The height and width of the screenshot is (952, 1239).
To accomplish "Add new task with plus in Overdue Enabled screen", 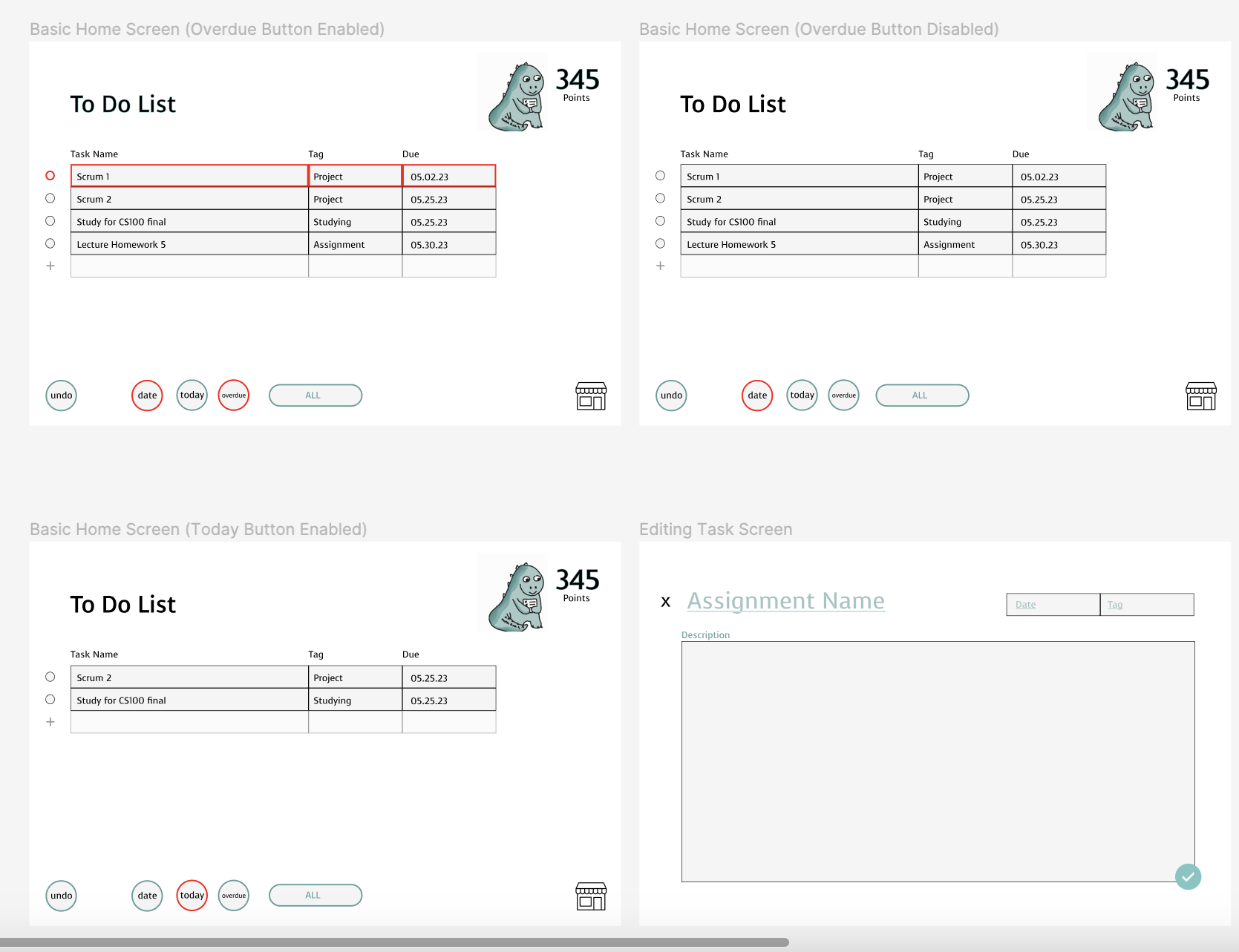I will pos(50,266).
